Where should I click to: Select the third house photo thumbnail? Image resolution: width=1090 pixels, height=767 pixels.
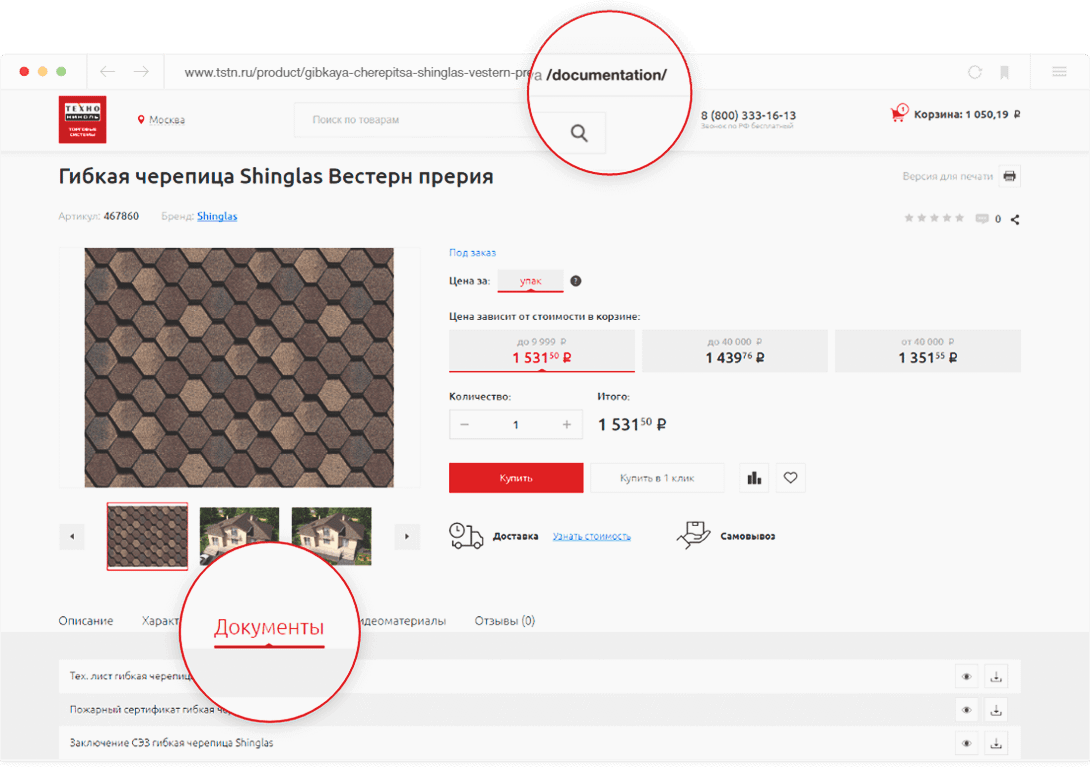click(x=332, y=536)
